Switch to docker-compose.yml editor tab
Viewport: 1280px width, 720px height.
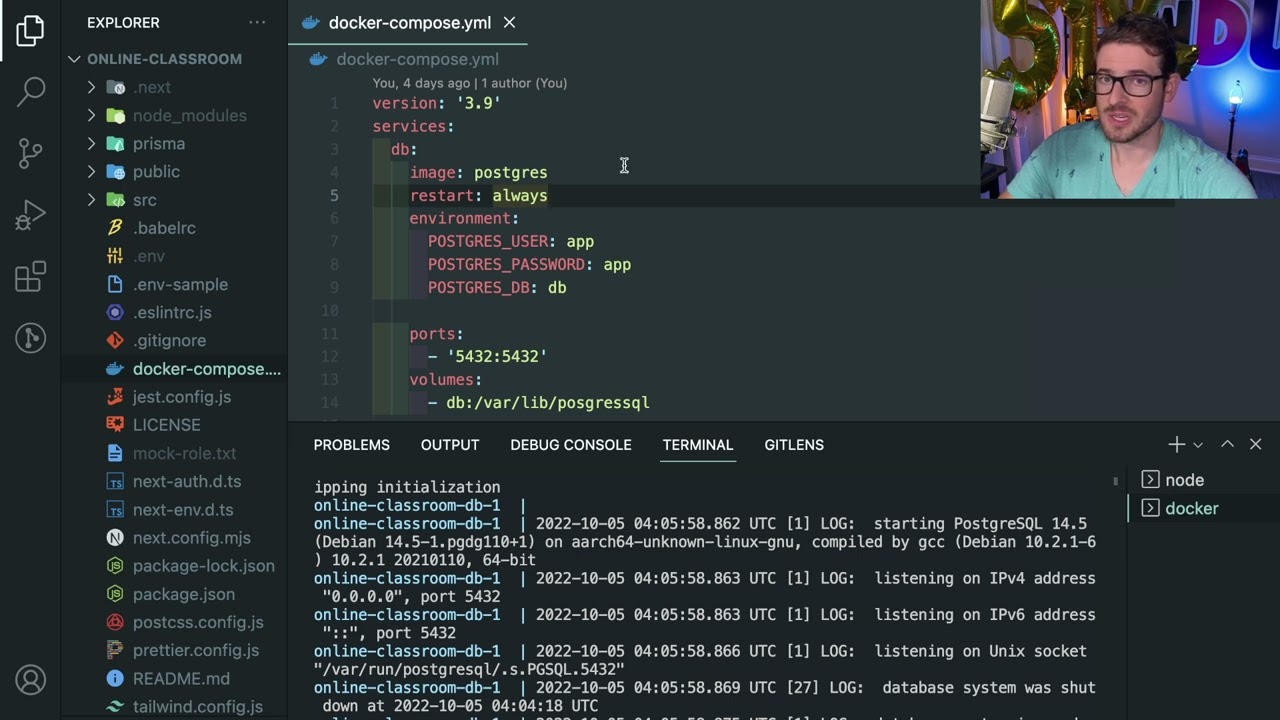click(x=409, y=22)
